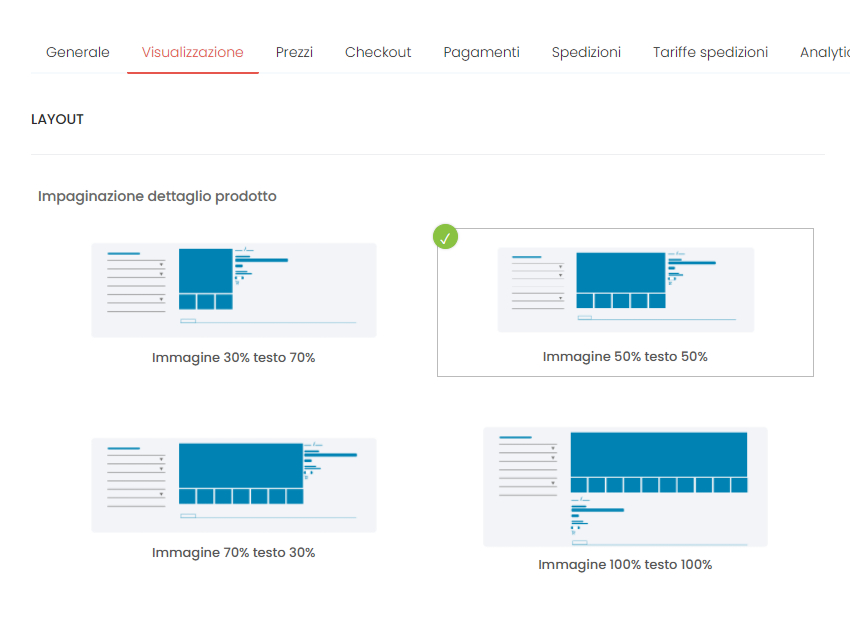This screenshot has width=850, height=638.
Task: Open the Checkout settings tab
Action: (378, 52)
